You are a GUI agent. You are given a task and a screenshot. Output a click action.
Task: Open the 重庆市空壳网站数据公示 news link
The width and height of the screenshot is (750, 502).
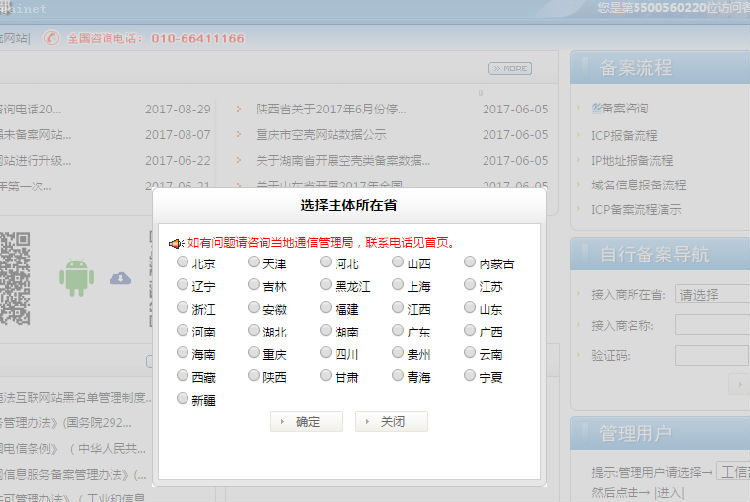(x=321, y=134)
